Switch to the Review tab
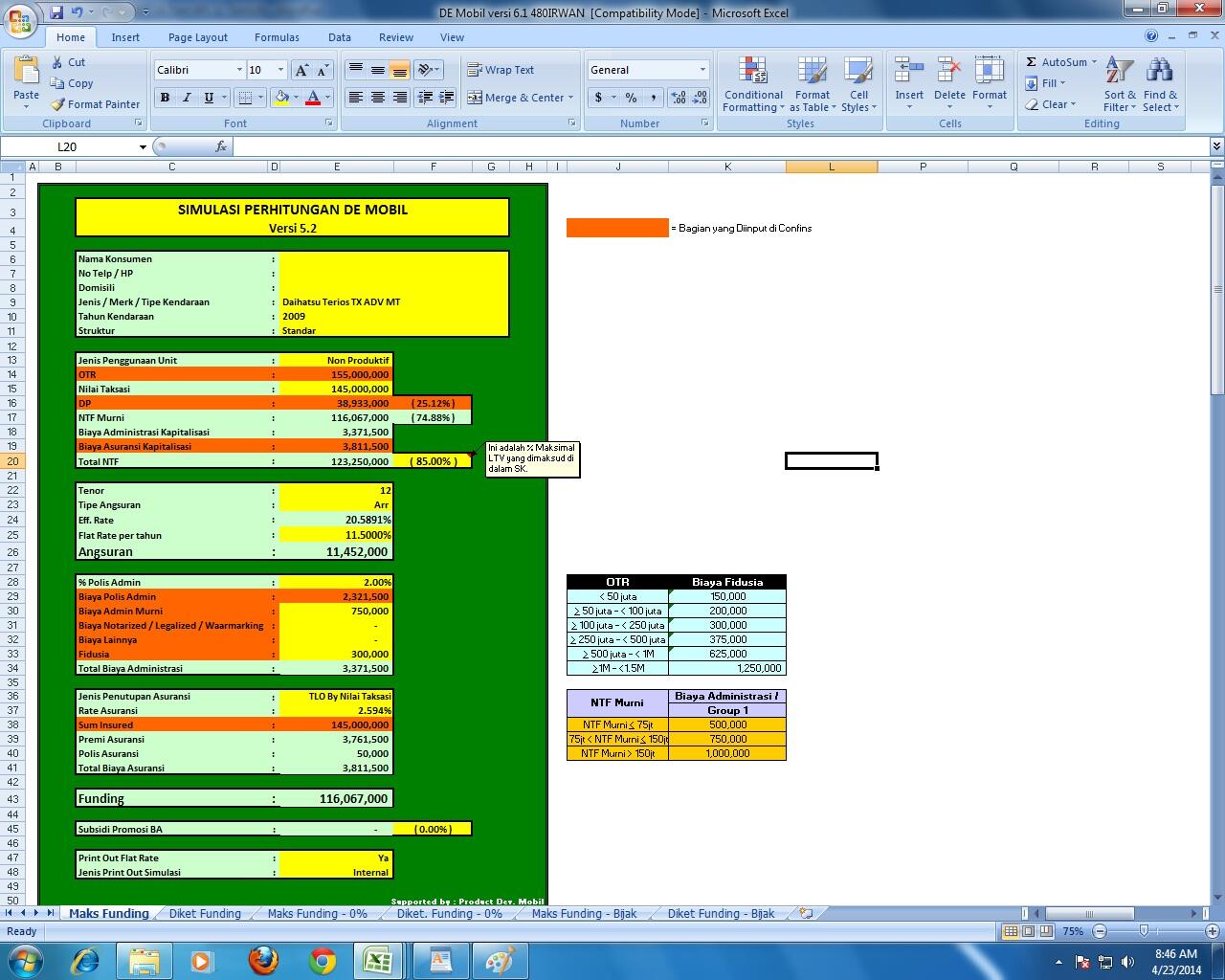Image resolution: width=1225 pixels, height=980 pixels. click(x=396, y=37)
